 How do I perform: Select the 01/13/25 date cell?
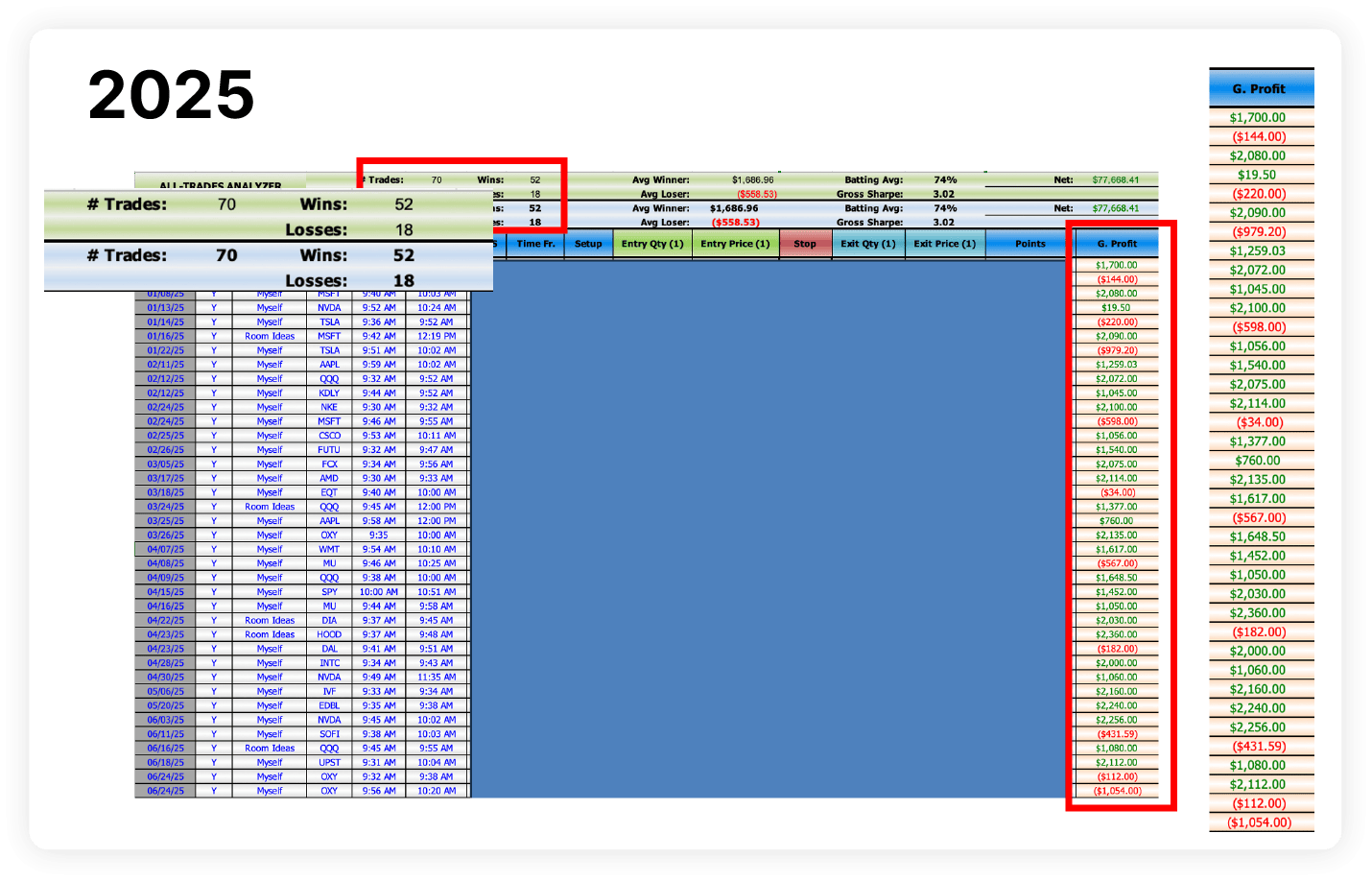pos(165,308)
